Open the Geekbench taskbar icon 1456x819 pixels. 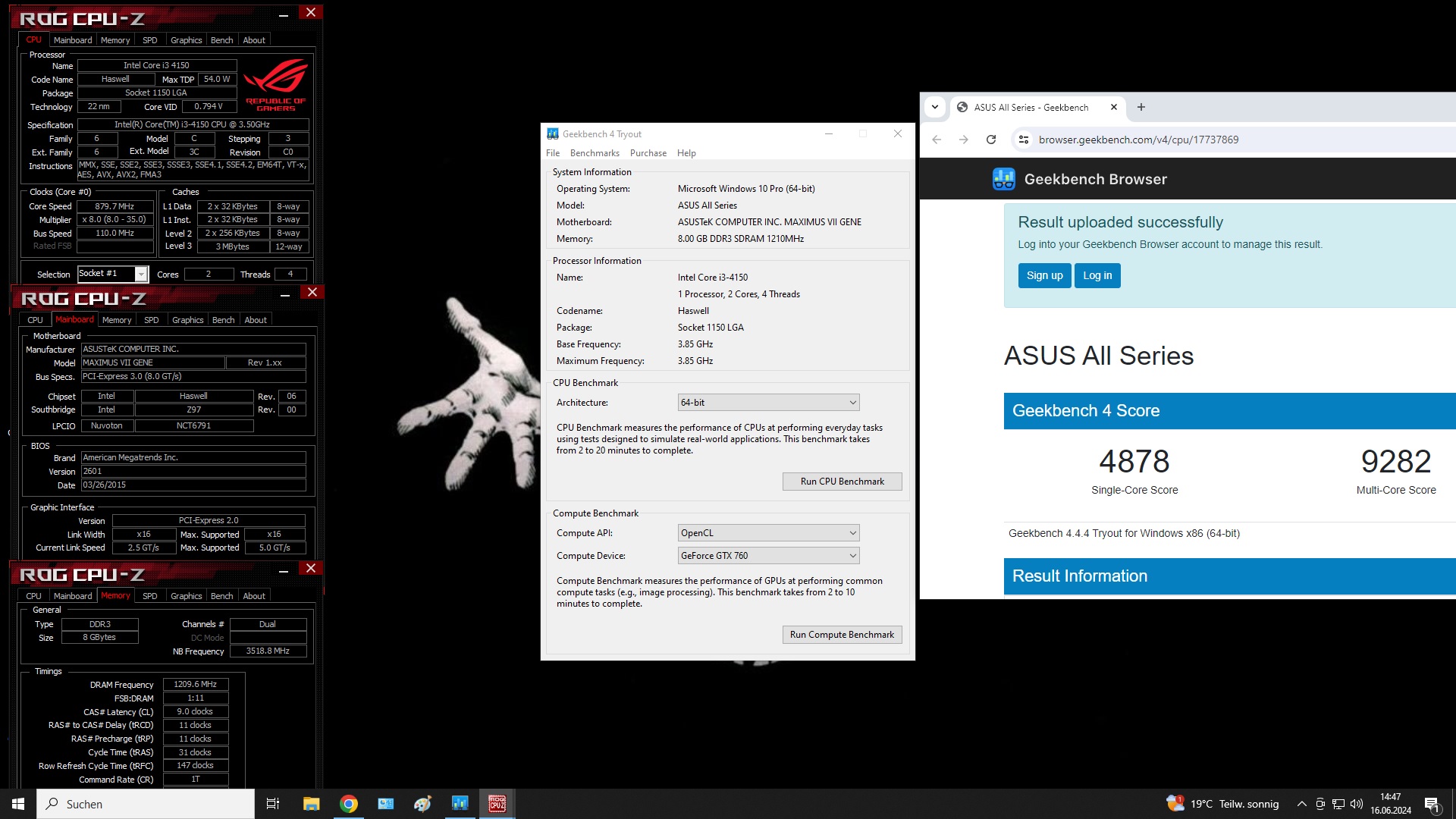click(460, 804)
